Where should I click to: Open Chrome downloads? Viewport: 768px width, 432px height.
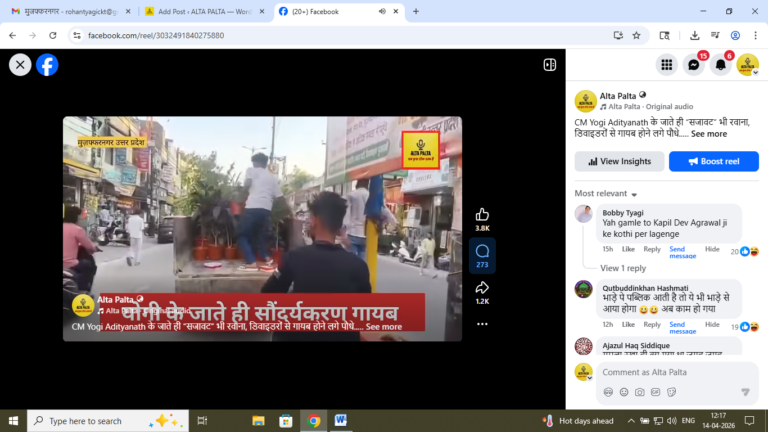tap(695, 35)
